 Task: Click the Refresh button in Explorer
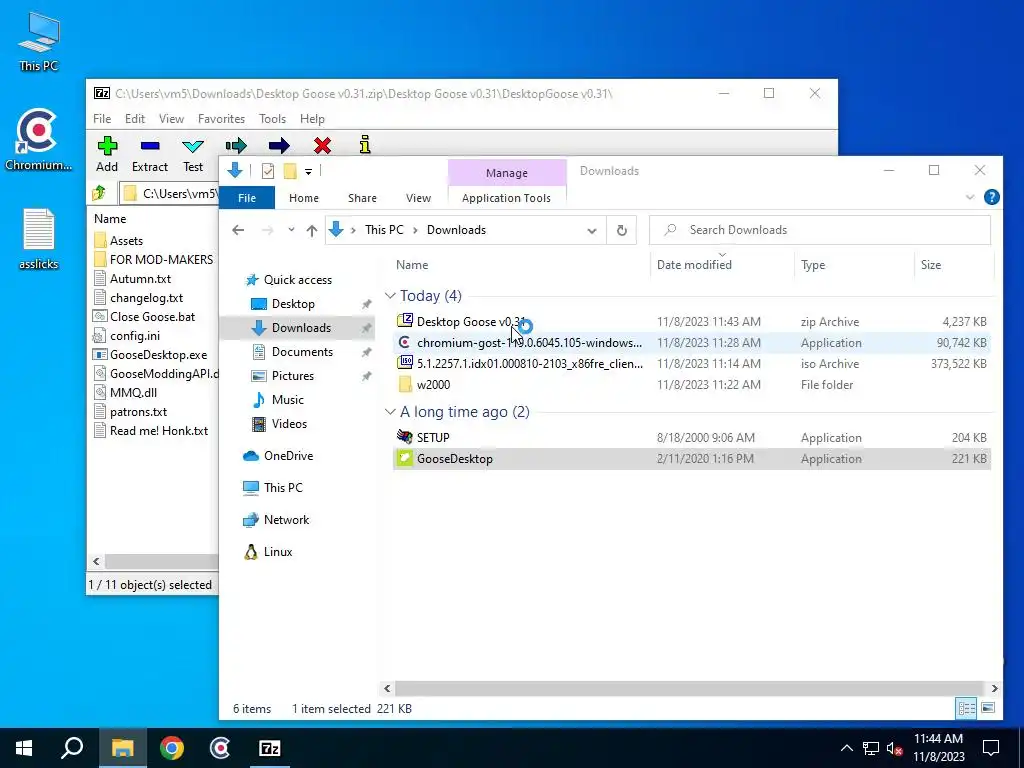click(x=622, y=231)
